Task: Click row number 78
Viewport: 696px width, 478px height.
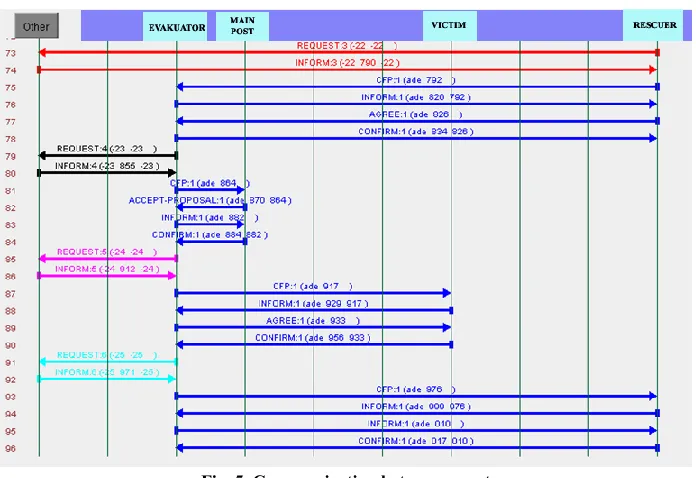Action: pos(10,139)
